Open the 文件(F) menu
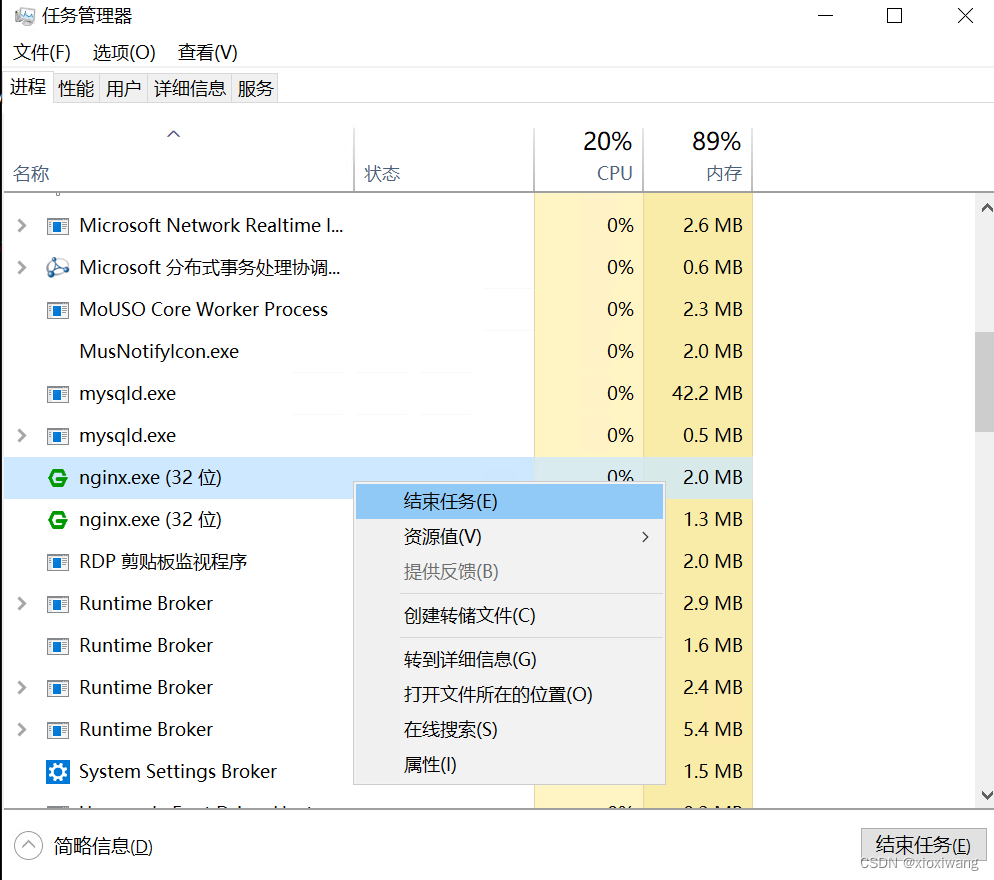 tap(42, 53)
